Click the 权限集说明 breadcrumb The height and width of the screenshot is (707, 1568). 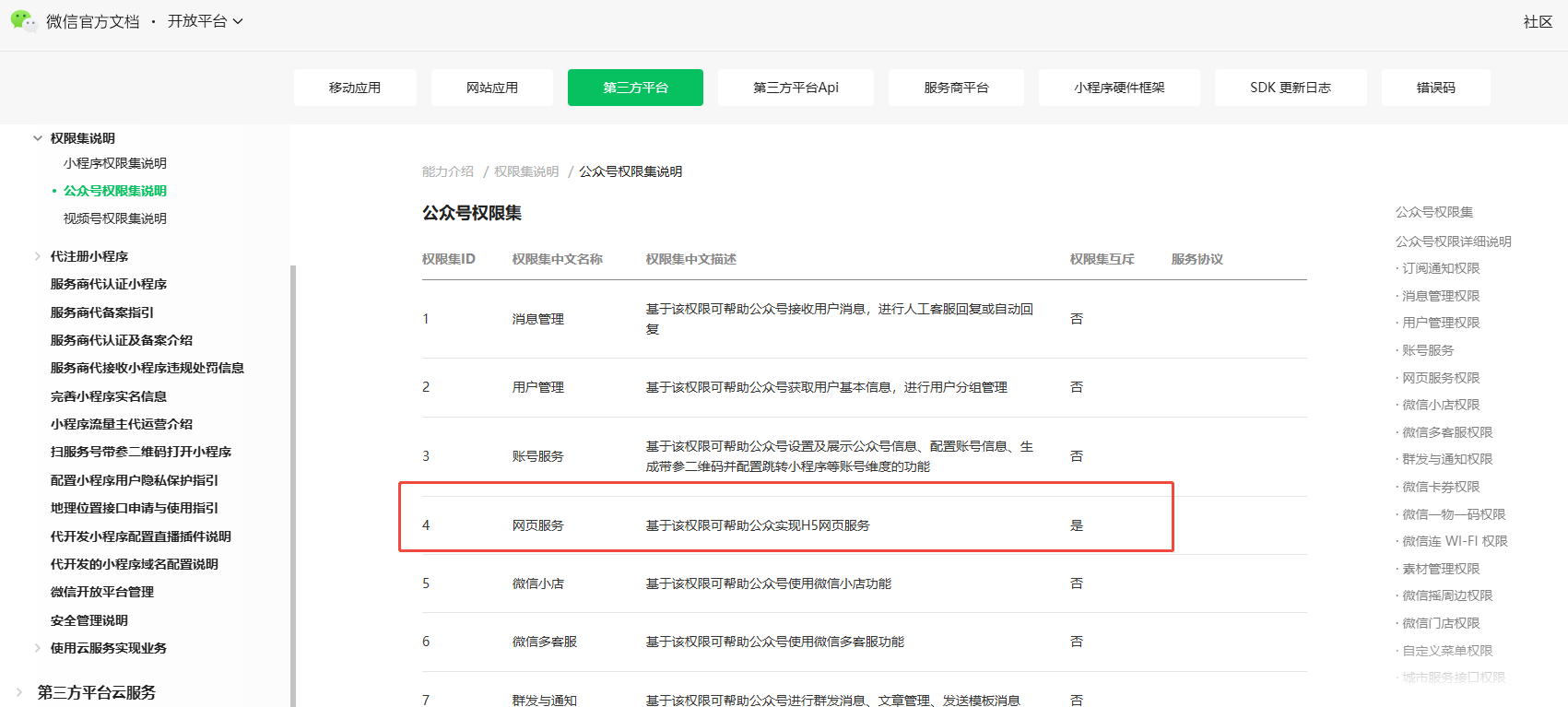tap(526, 171)
